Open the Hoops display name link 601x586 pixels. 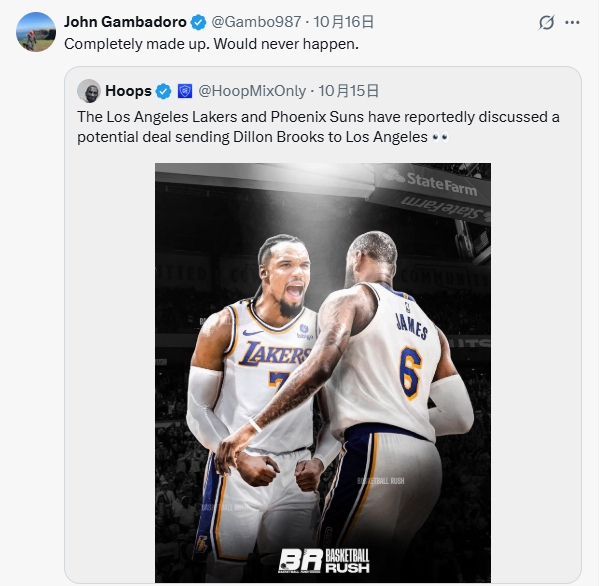coord(127,92)
